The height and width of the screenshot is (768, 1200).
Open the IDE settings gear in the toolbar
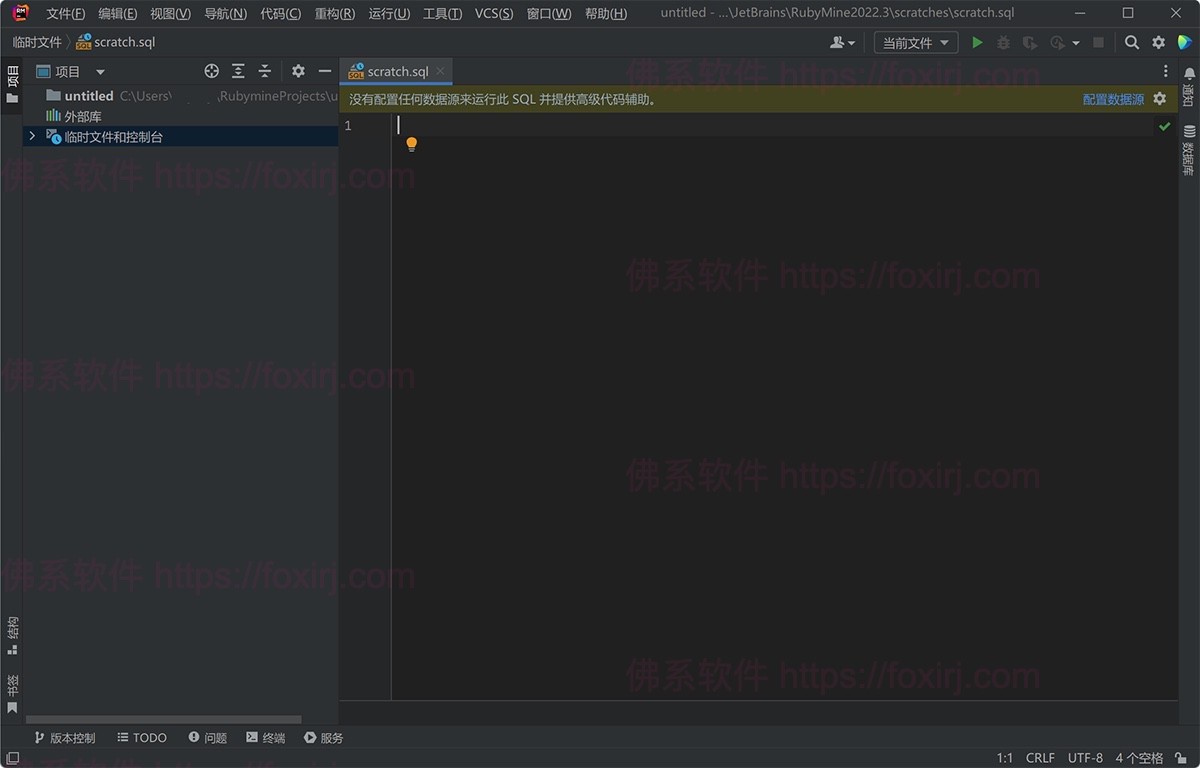(x=1157, y=42)
